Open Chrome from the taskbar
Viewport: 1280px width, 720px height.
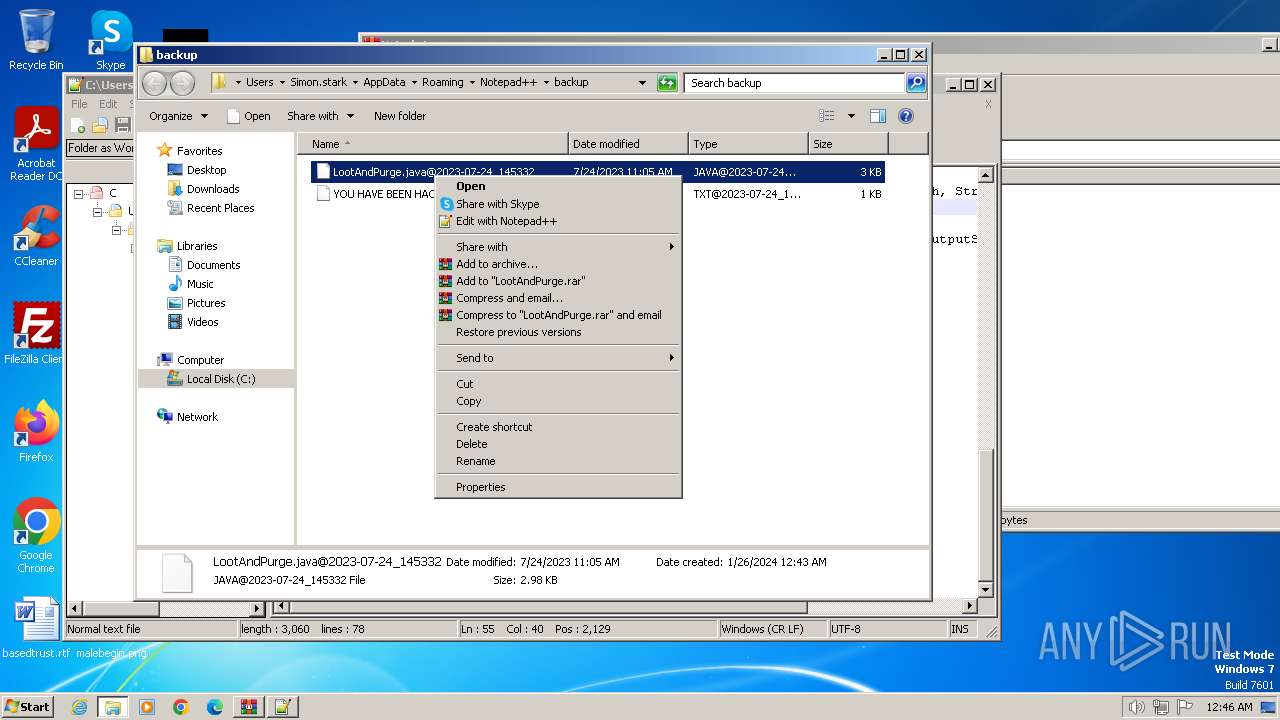(181, 707)
